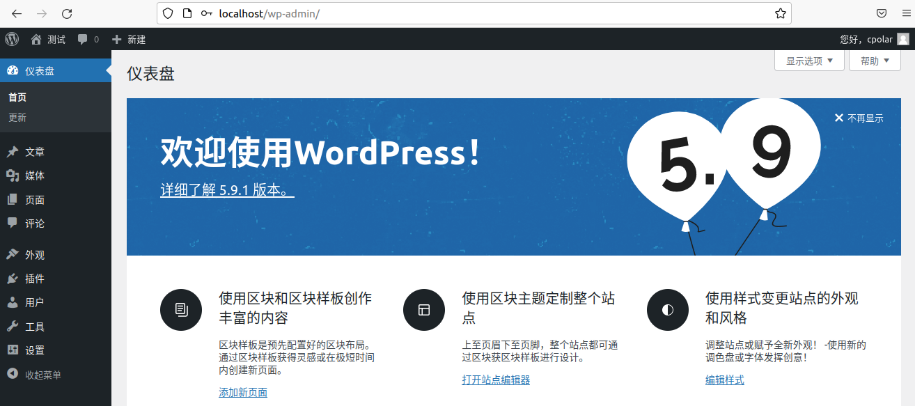915x406 pixels.
Task: Click the browser forward arrow
Action: click(41, 14)
